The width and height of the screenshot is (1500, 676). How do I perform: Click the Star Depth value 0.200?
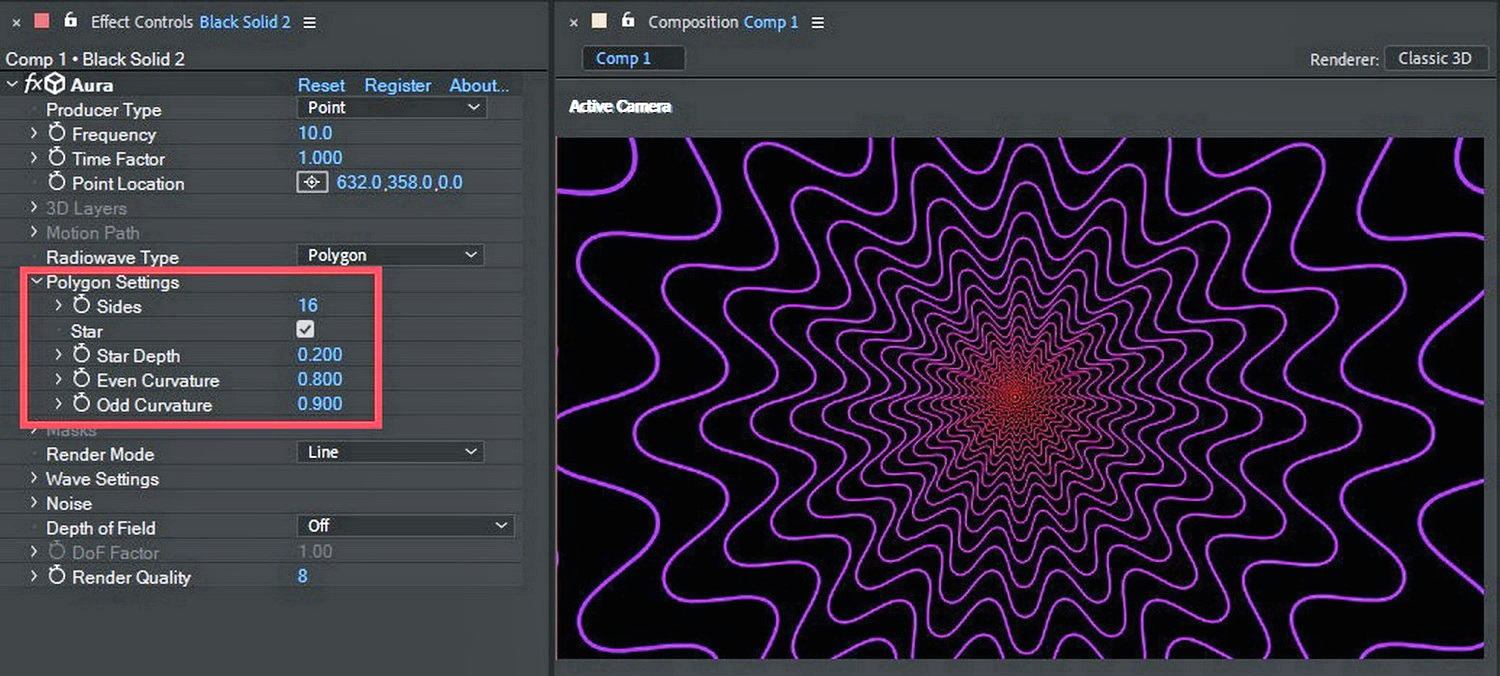pos(320,355)
